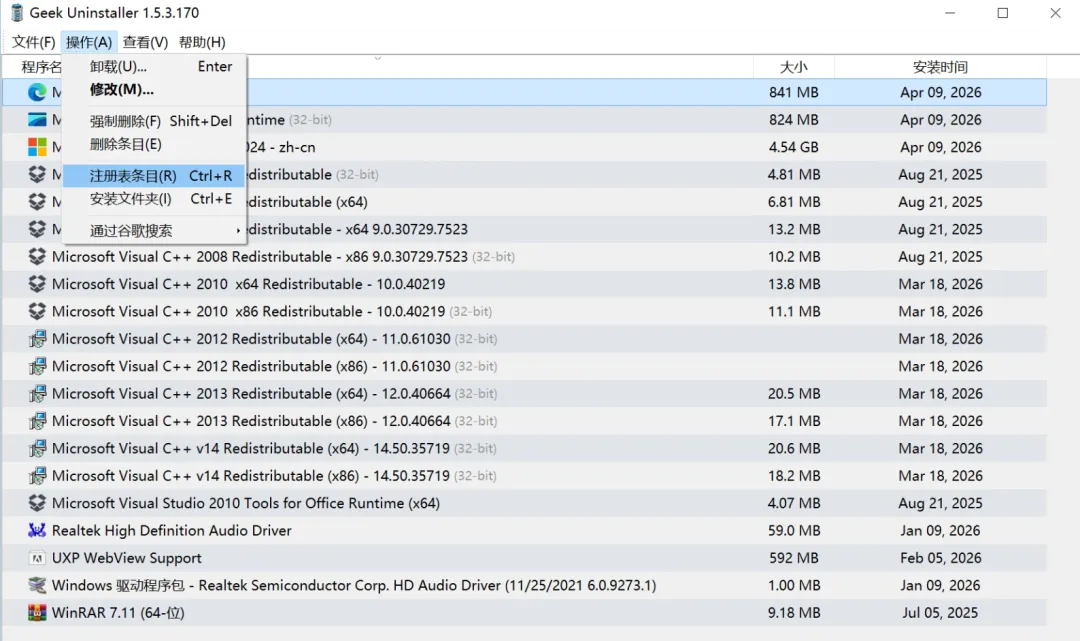Select Visual C++ 2012 Redistributable (x86) 11.0.61030
The width and height of the screenshot is (1080, 641).
pyautogui.click(x=525, y=366)
